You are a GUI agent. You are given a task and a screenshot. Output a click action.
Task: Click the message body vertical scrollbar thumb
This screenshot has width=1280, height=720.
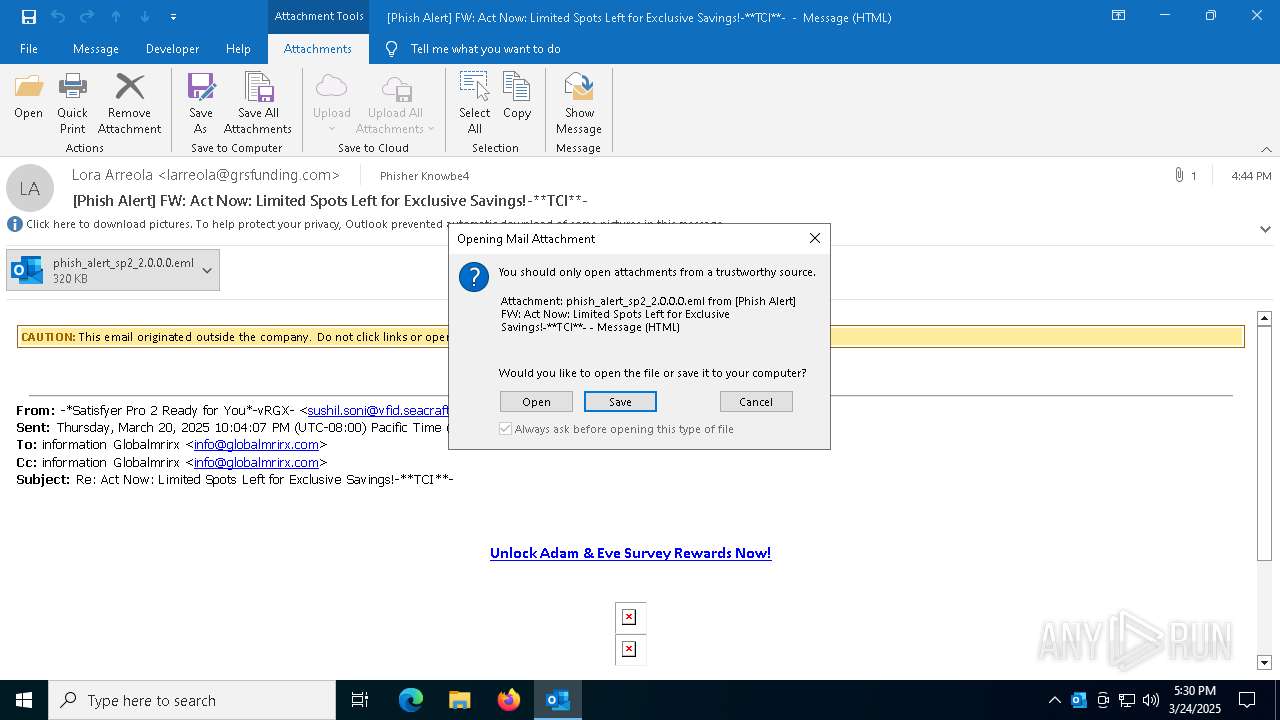point(1264,443)
